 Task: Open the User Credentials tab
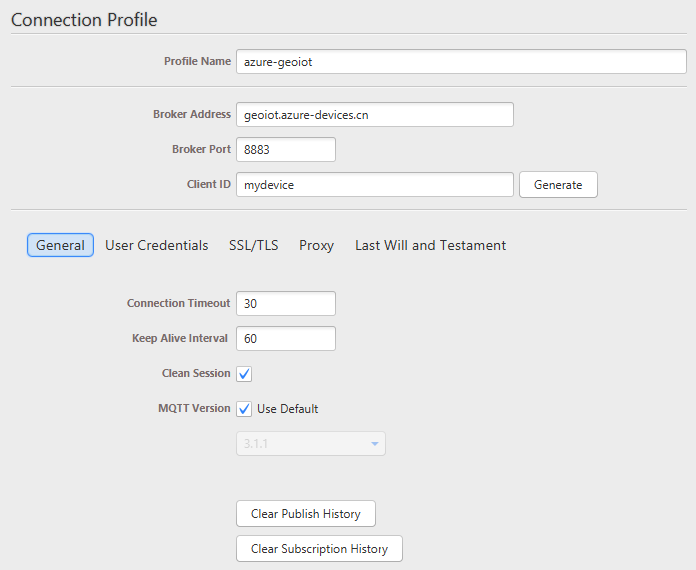click(x=157, y=245)
